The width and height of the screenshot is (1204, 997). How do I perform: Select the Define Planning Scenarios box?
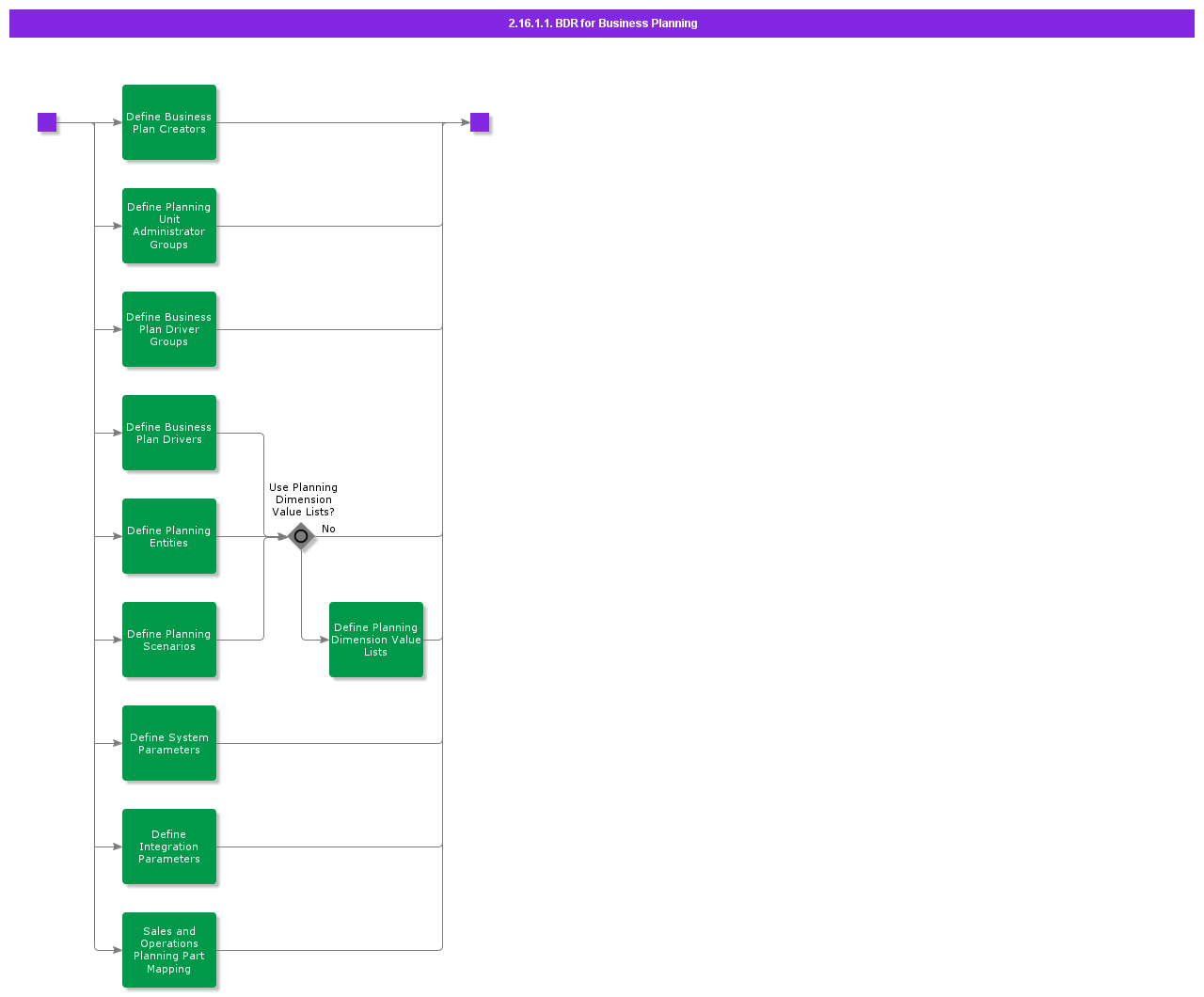[169, 640]
